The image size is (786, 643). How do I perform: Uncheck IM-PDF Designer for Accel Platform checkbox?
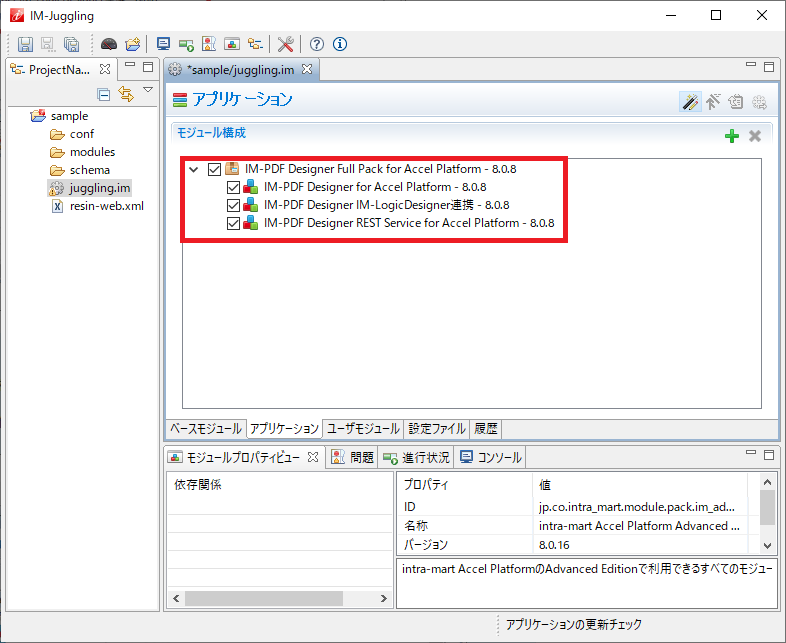tap(234, 187)
